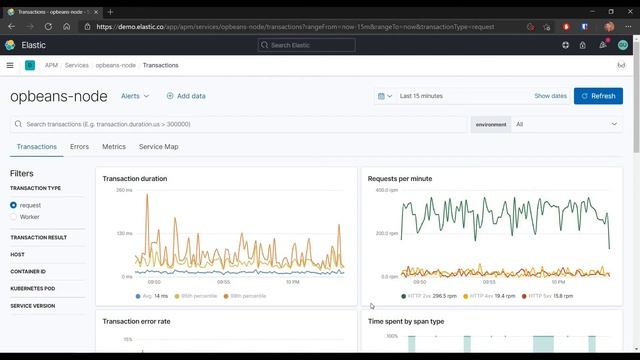Switch to the Metrics tab
The width and height of the screenshot is (640, 360).
(114, 147)
